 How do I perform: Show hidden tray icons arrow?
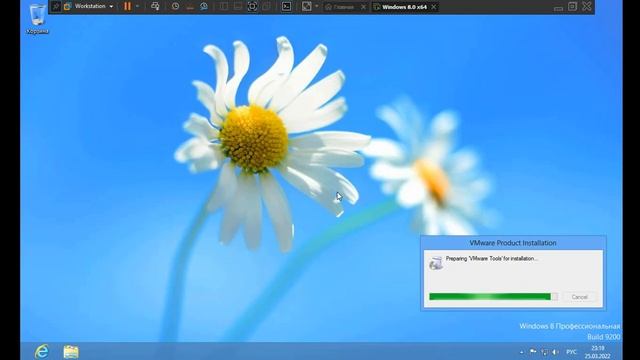[x=521, y=352]
